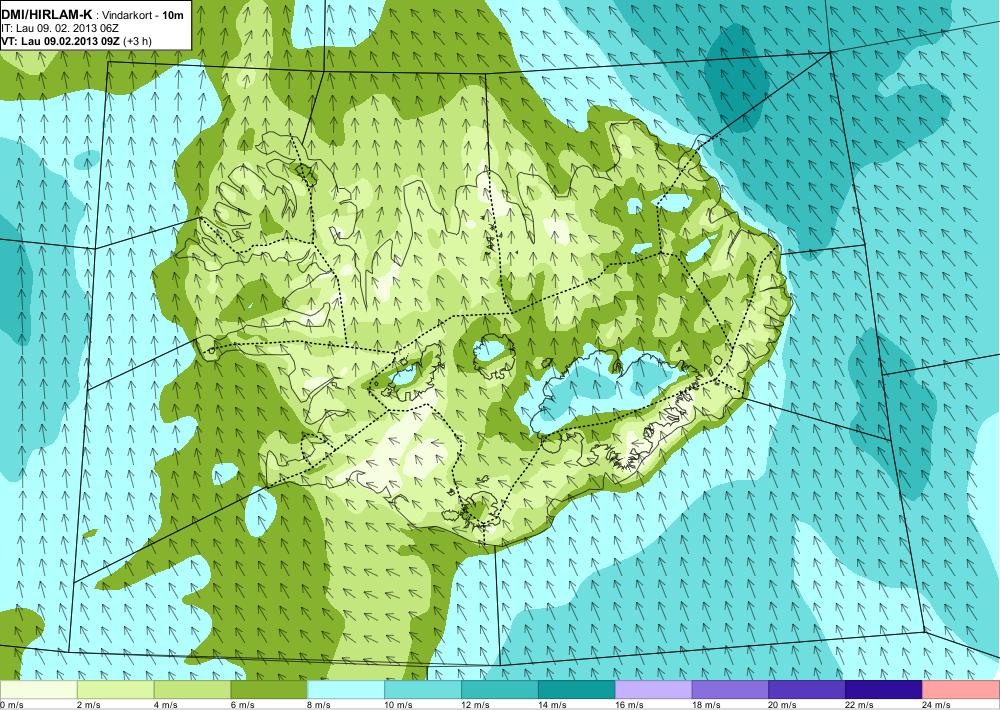The width and height of the screenshot is (1000, 710).
Task: Click the "IT: Lau 09. 02. 2013 06Z" line
Action: click(x=60, y=28)
